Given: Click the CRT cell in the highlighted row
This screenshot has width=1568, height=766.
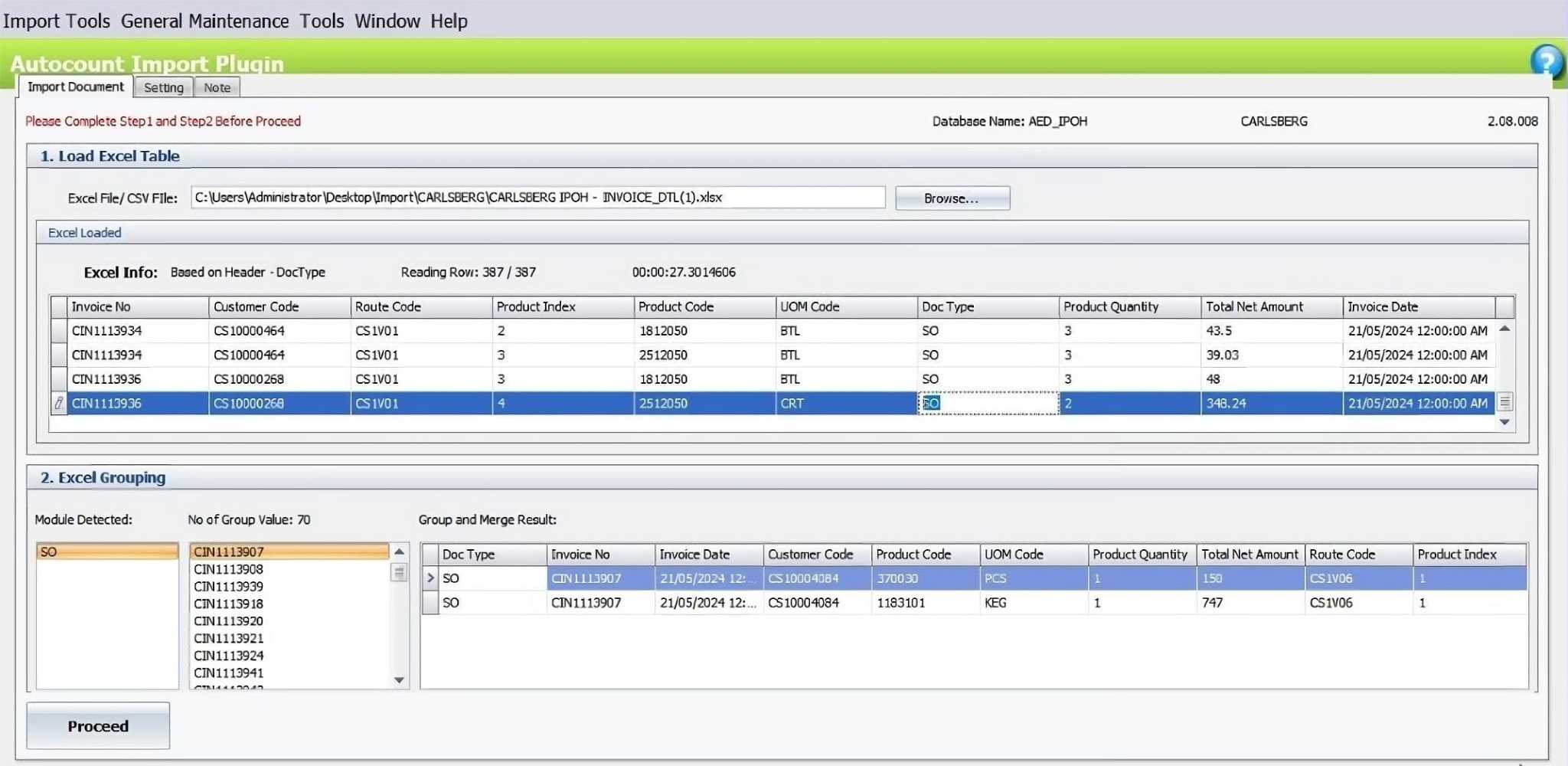Looking at the screenshot, I should point(846,403).
